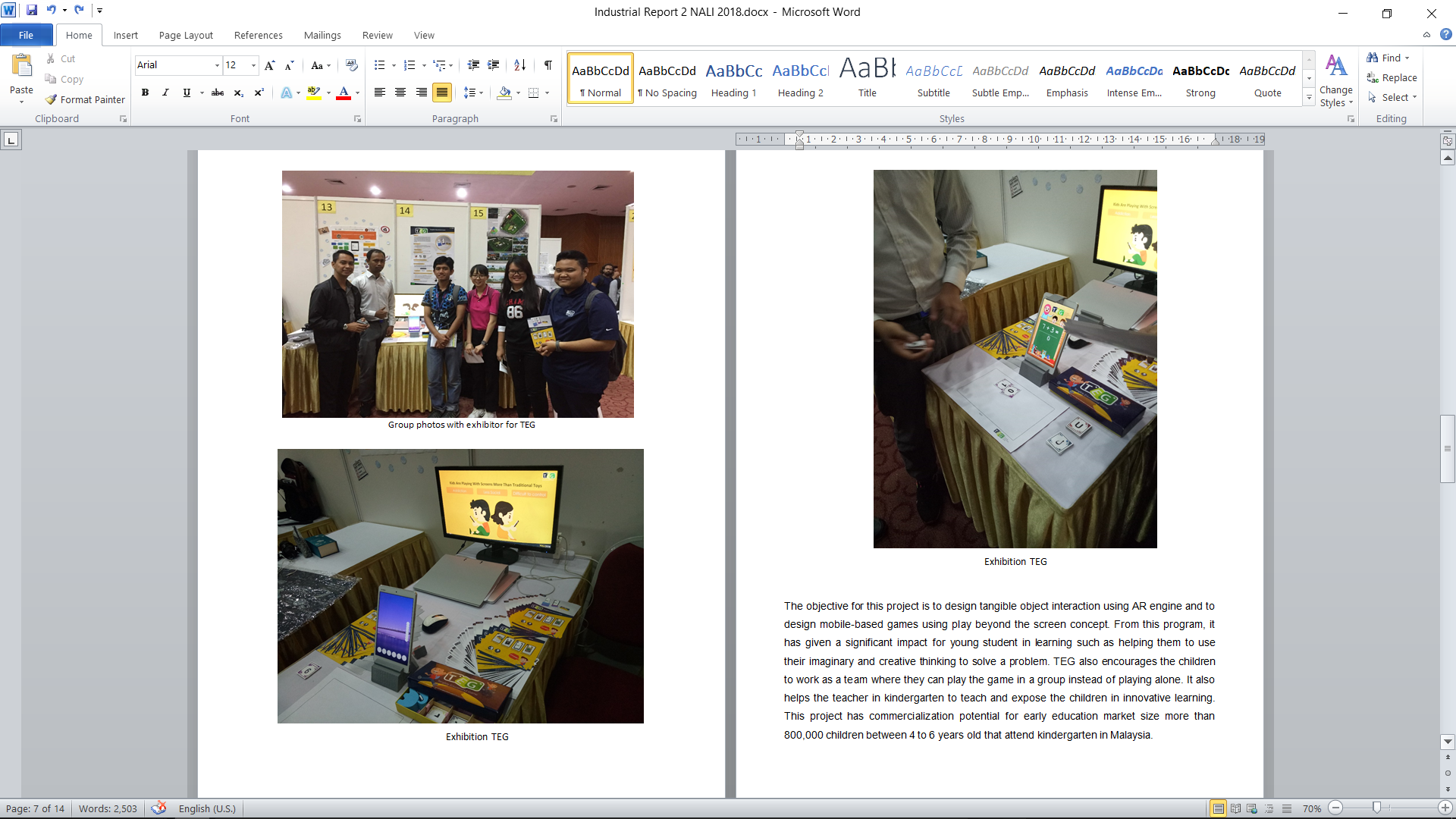Click the Clear Formatting icon

(x=351, y=65)
